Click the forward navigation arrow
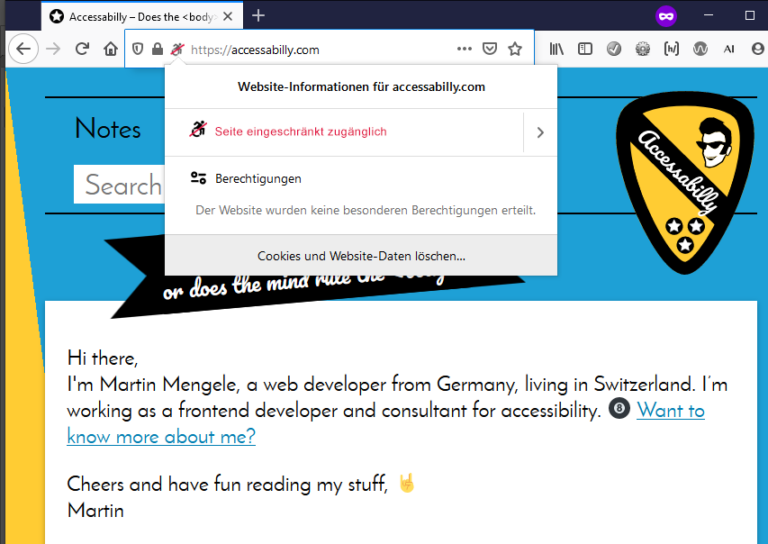The width and height of the screenshot is (768, 544). point(53,49)
